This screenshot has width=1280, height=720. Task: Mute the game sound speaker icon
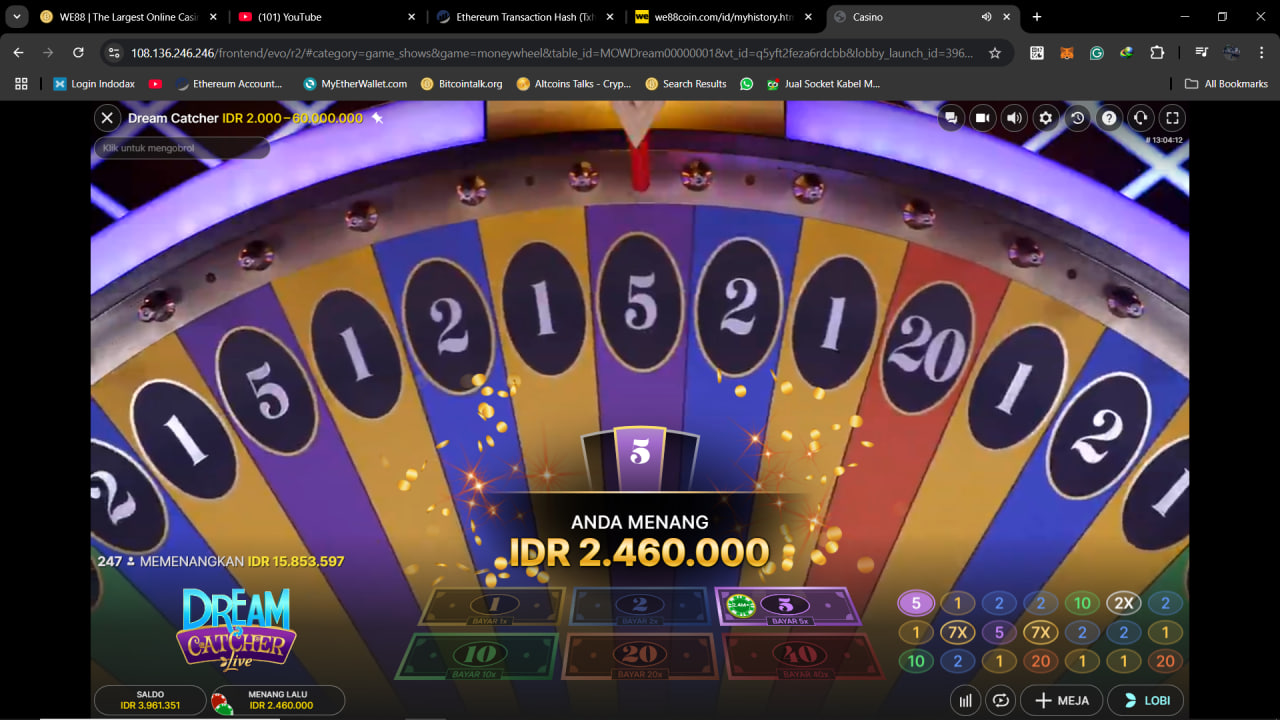[1014, 118]
